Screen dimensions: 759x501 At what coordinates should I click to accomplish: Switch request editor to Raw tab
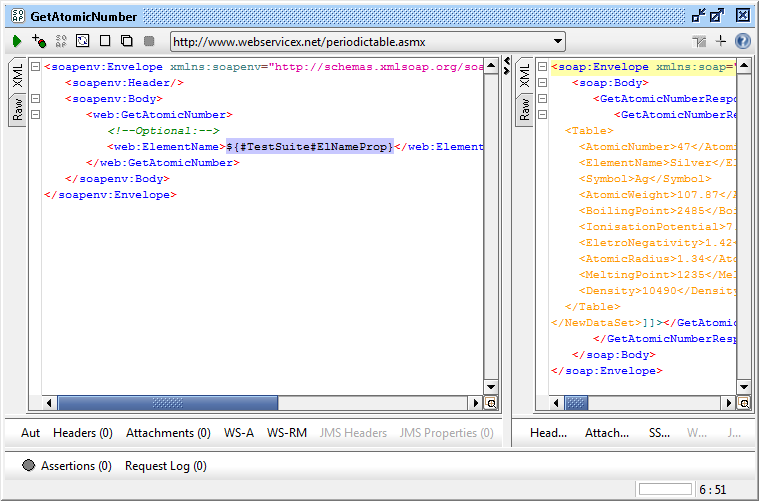pos(17,109)
